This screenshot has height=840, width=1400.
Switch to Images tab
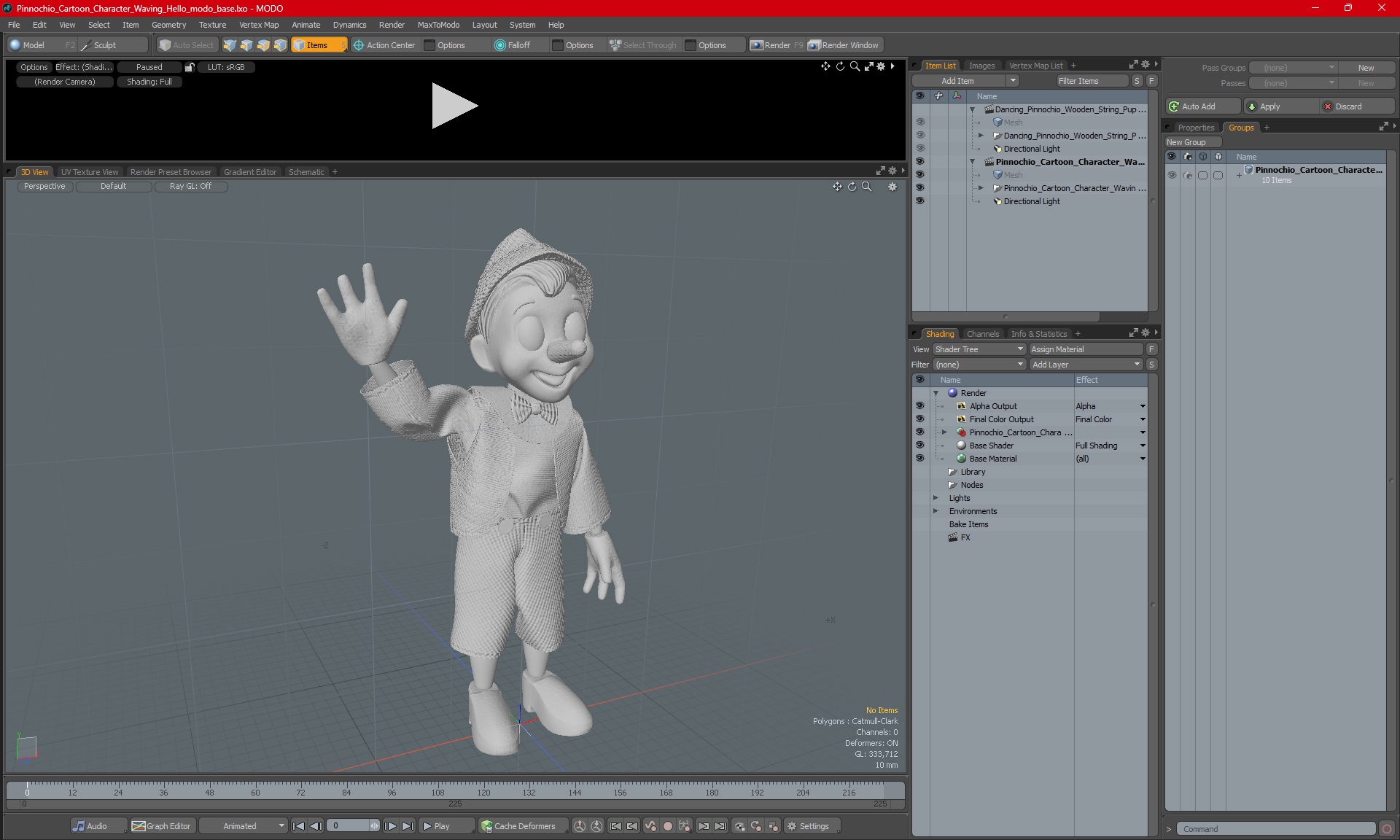click(x=981, y=66)
